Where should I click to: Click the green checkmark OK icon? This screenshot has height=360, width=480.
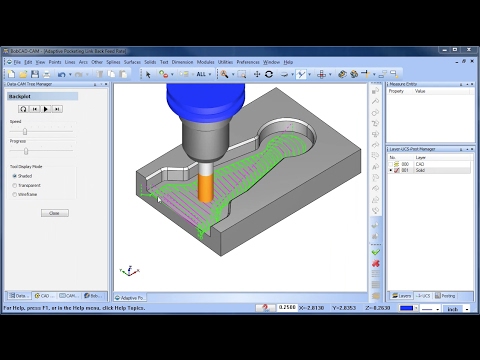(x=376, y=252)
